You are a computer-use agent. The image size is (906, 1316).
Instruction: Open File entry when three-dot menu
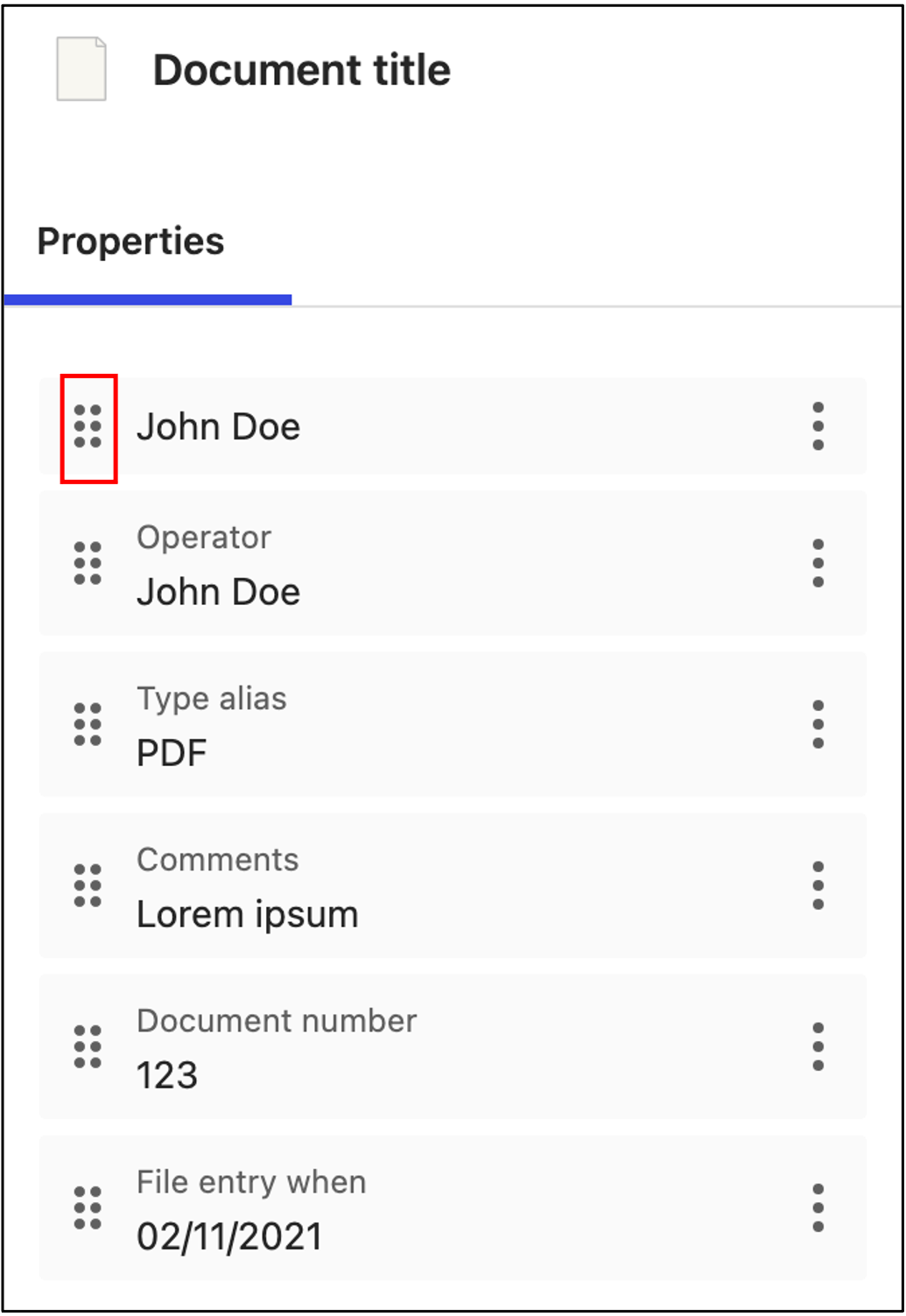point(818,1207)
